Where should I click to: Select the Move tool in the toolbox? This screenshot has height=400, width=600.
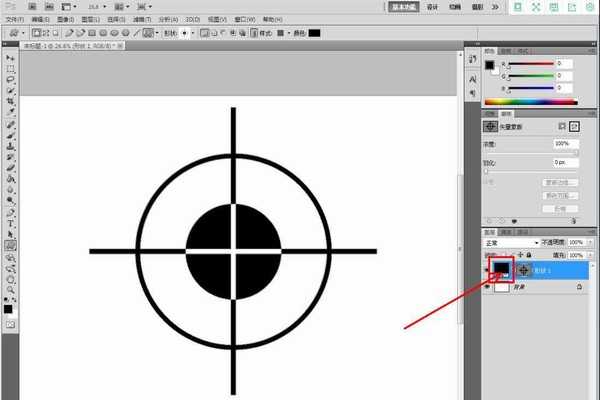click(10, 58)
